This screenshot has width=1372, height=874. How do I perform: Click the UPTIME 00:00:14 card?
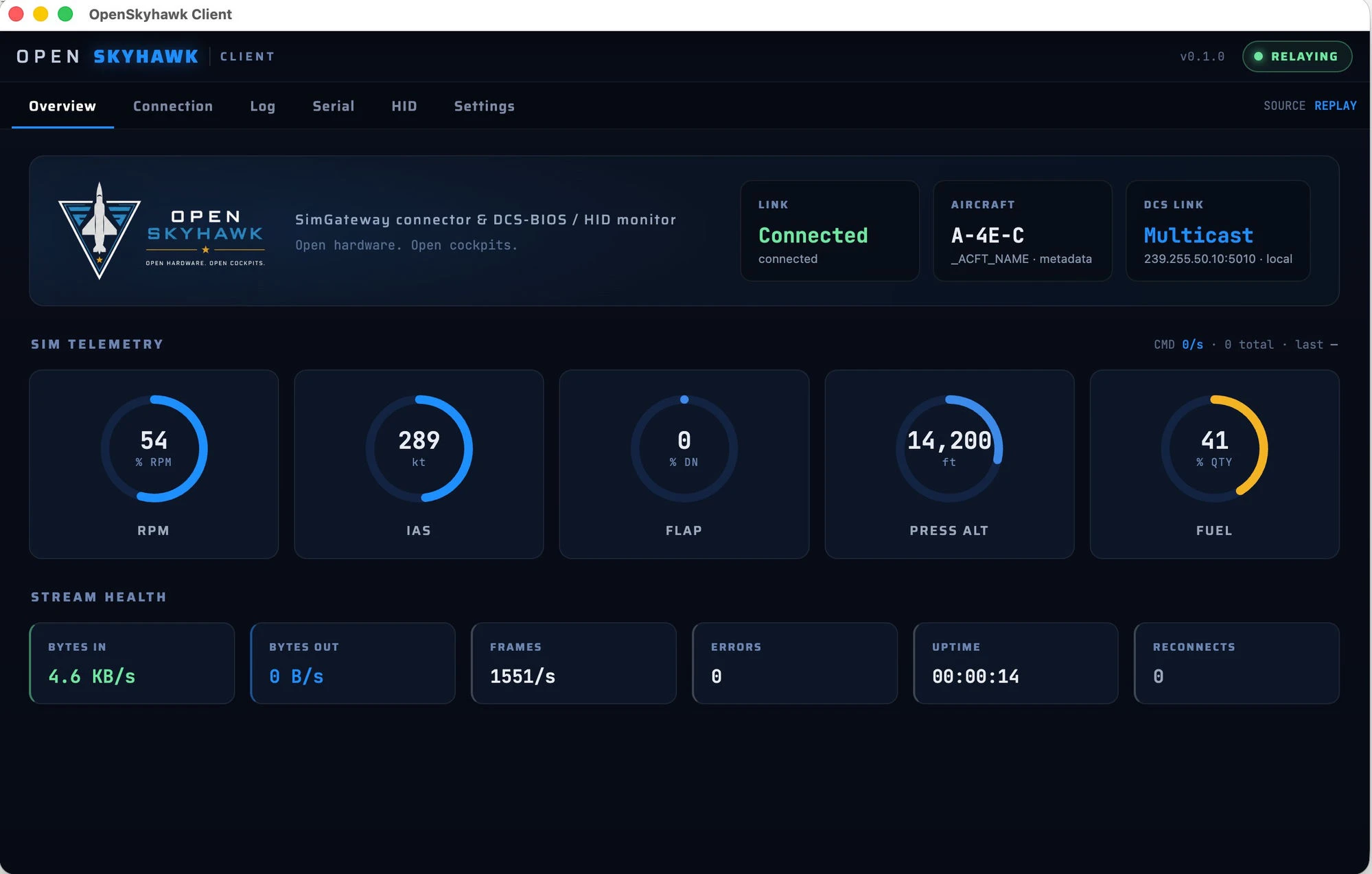(x=1016, y=663)
